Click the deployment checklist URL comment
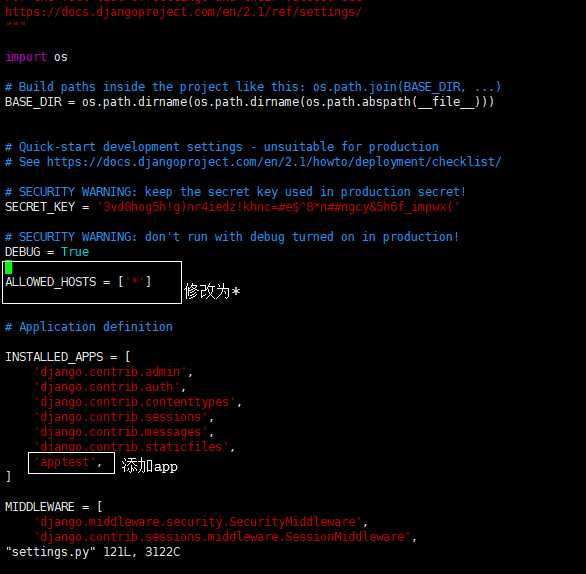The width and height of the screenshot is (586, 574). (x=253, y=162)
